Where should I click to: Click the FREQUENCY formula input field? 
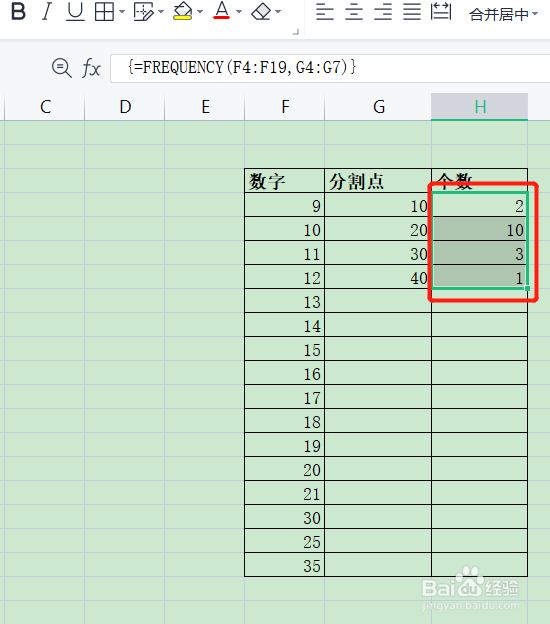(330, 68)
